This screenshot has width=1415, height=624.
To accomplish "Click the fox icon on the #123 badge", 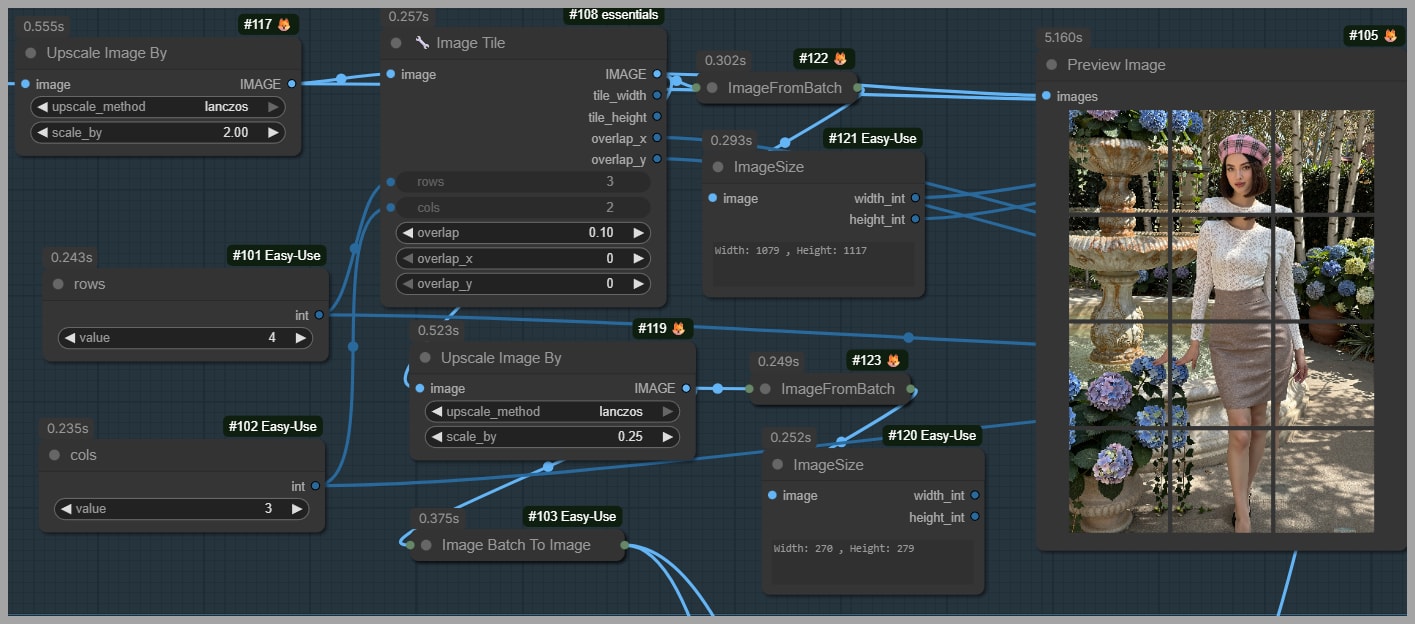I will 893,360.
